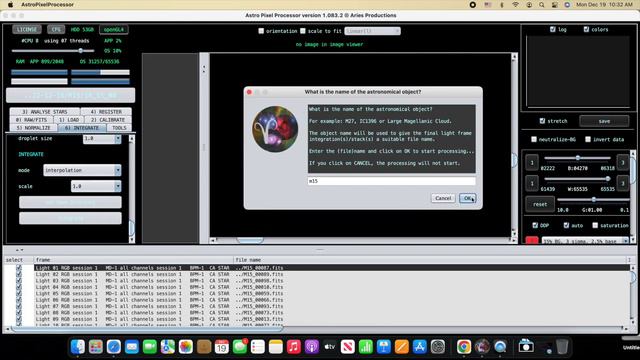Open Messages with notification badge
This screenshot has height=360, width=640.
(x=240, y=347)
